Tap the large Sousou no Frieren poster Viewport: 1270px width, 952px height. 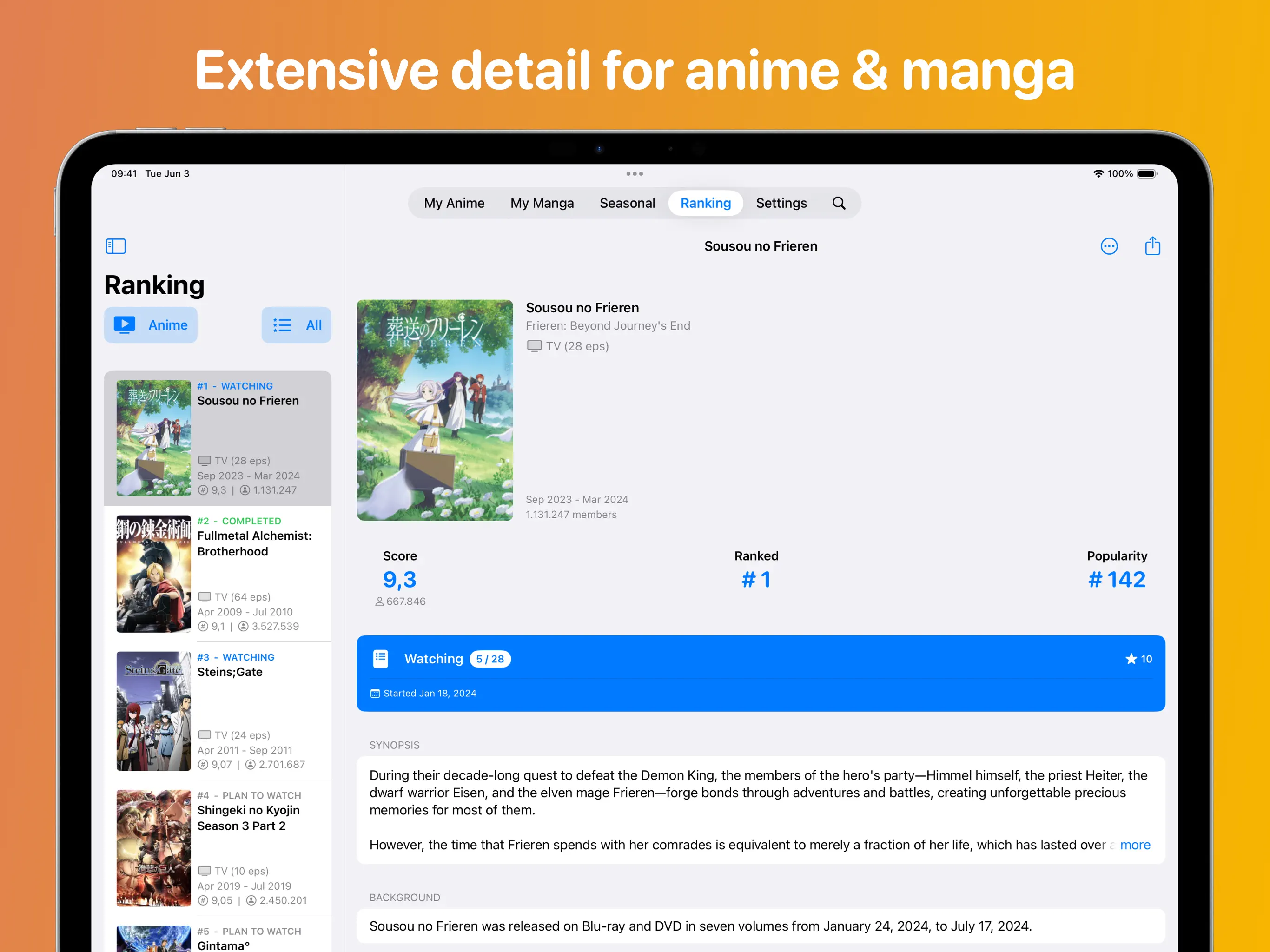pos(435,410)
